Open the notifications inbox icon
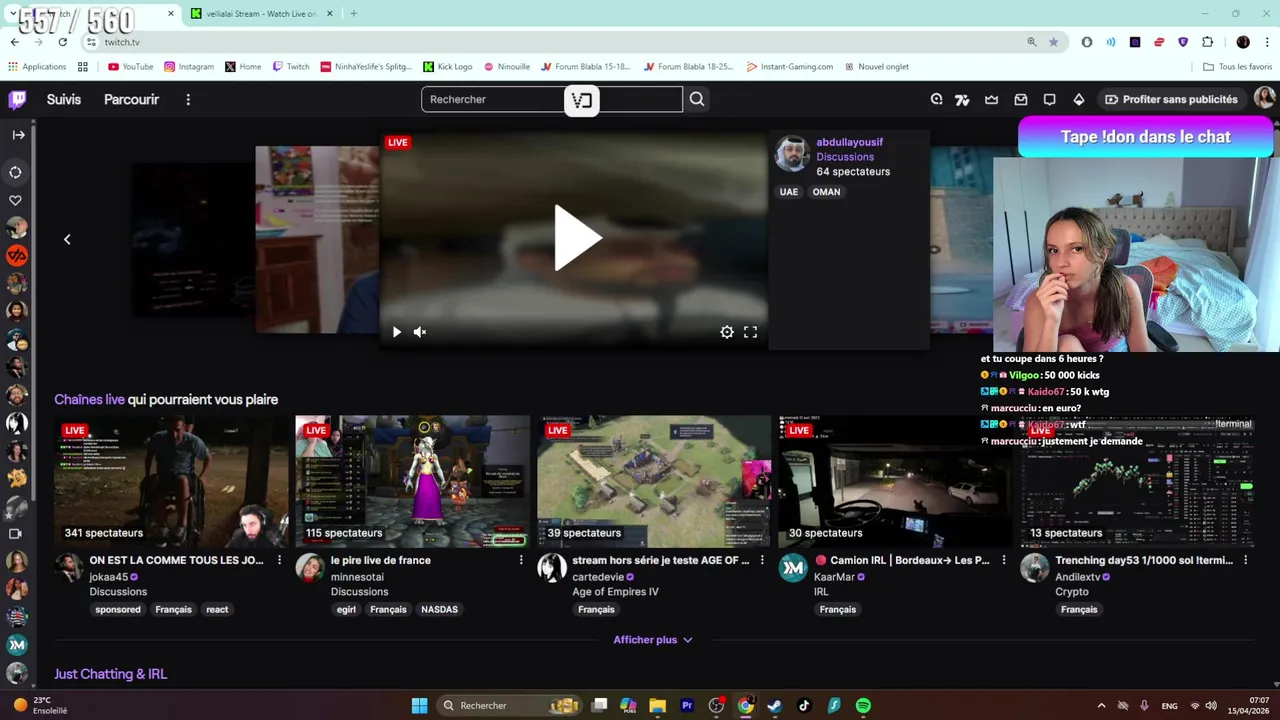 click(1020, 99)
